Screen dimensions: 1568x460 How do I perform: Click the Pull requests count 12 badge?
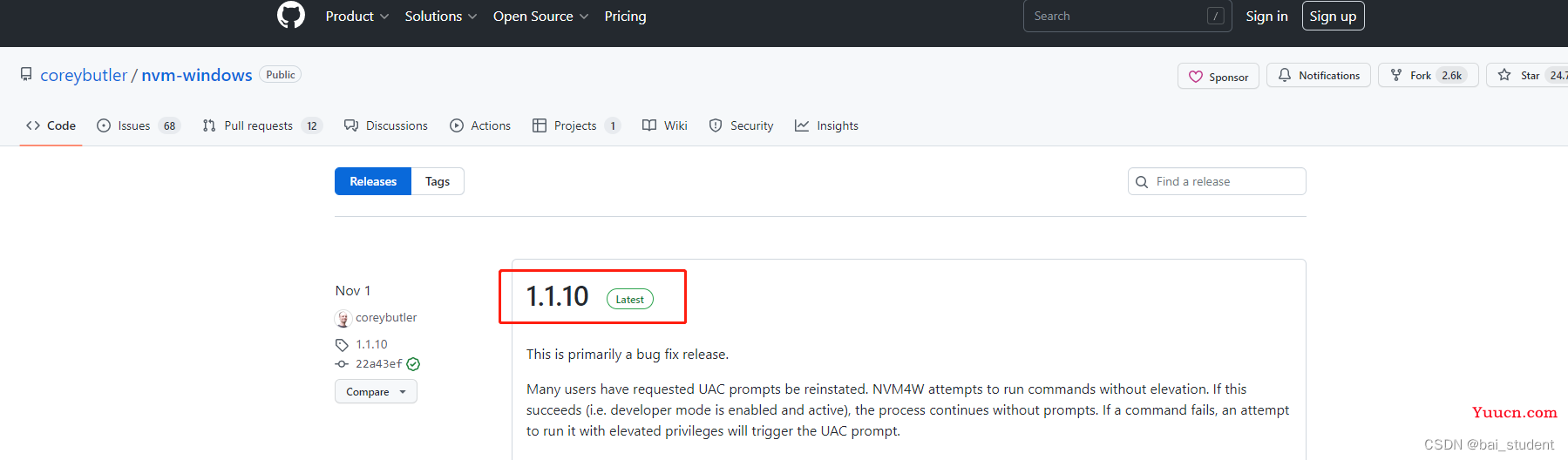(312, 125)
